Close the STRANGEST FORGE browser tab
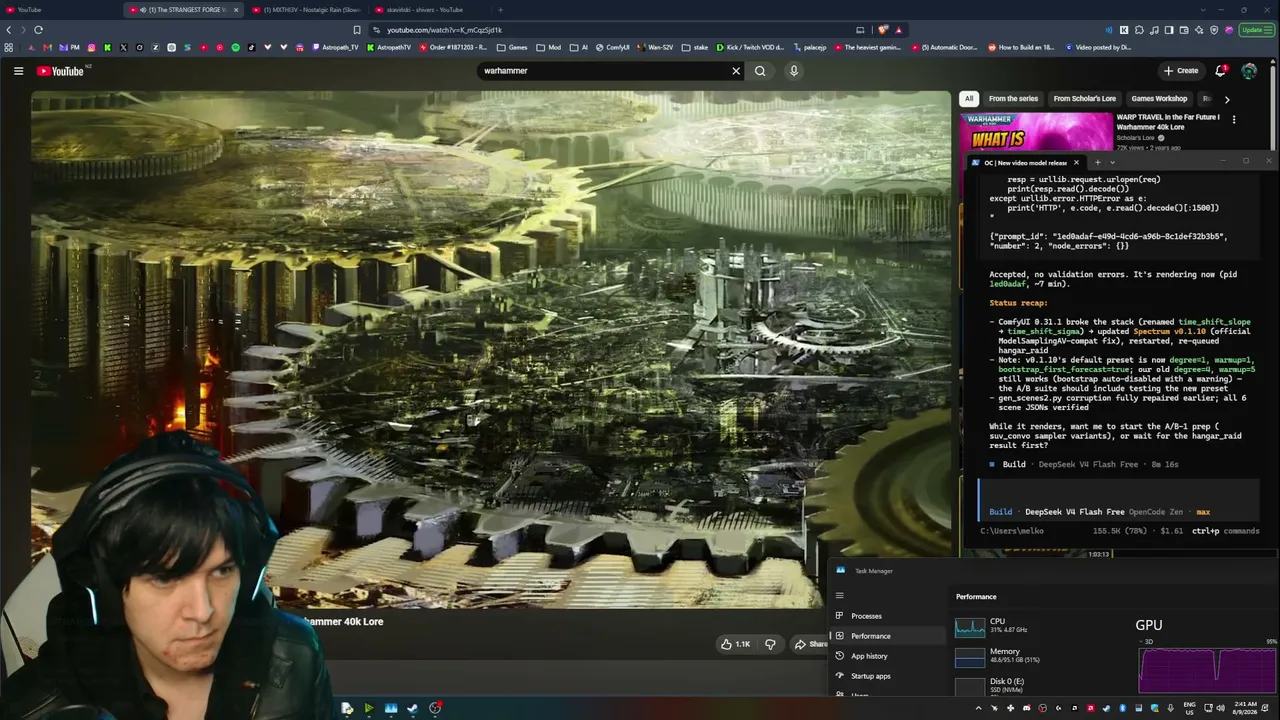The width and height of the screenshot is (1280, 720). (236, 10)
